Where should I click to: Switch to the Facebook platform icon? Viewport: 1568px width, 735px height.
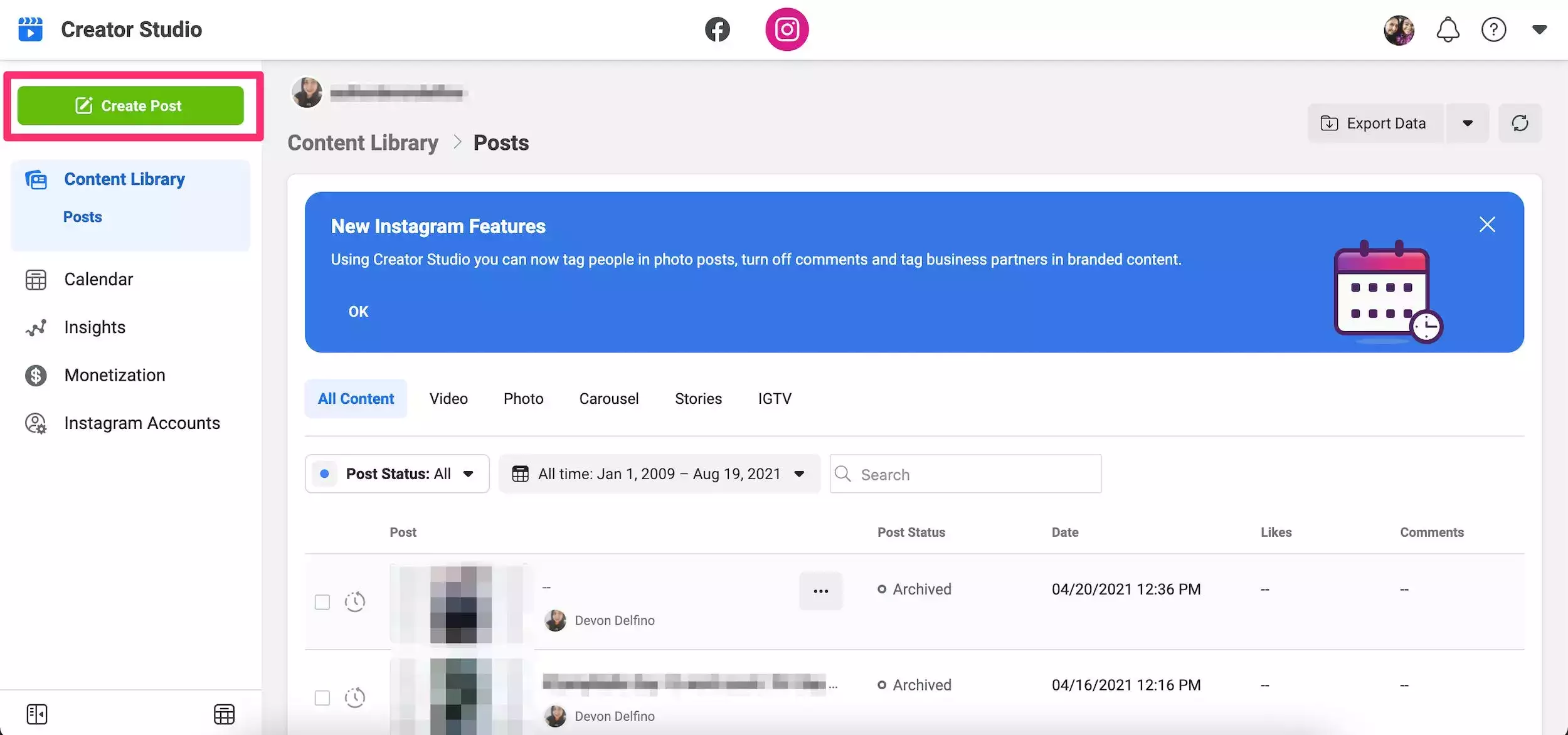pyautogui.click(x=717, y=29)
